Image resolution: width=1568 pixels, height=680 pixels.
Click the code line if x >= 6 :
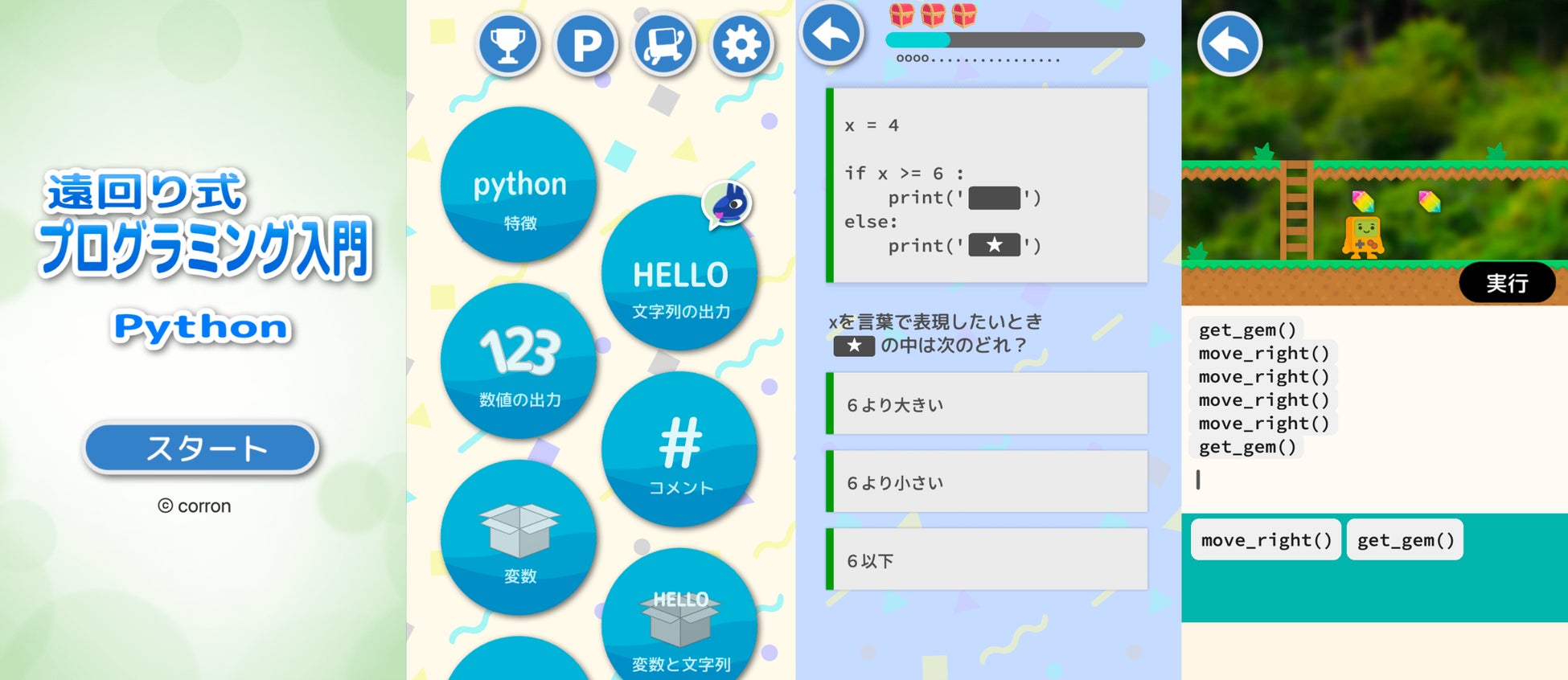904,174
